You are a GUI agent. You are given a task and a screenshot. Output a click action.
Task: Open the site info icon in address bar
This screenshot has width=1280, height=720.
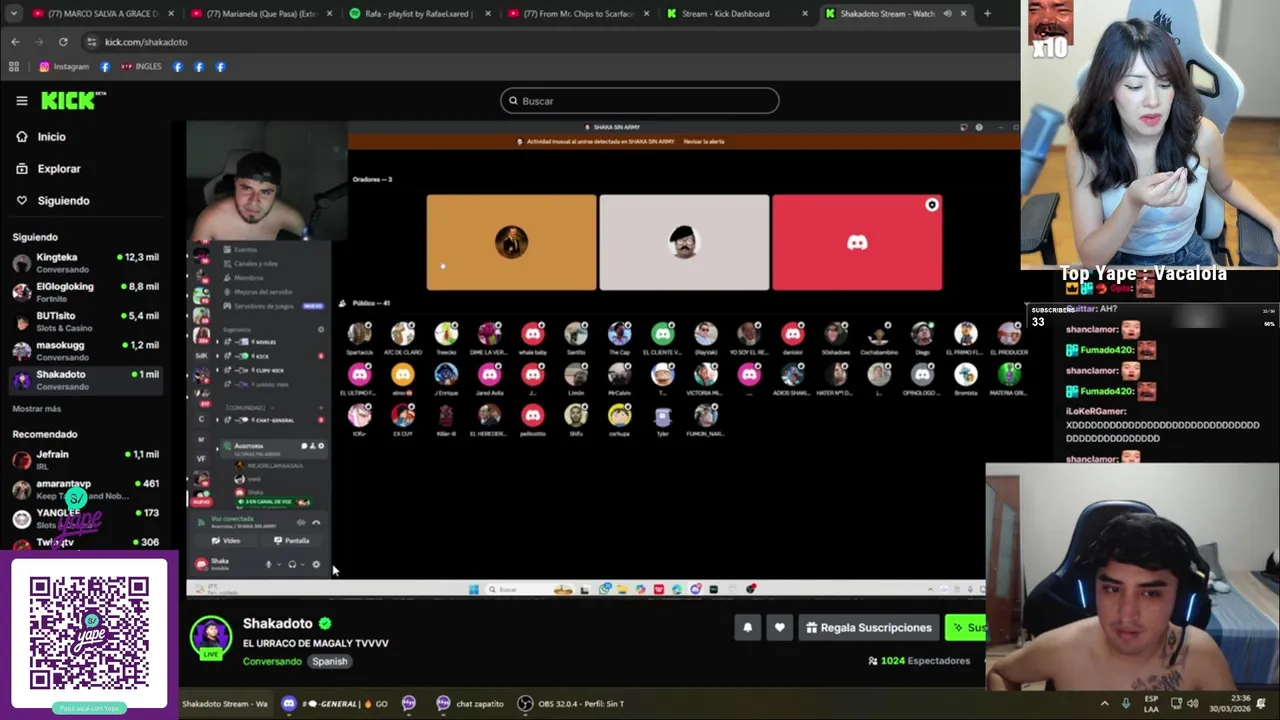point(92,42)
